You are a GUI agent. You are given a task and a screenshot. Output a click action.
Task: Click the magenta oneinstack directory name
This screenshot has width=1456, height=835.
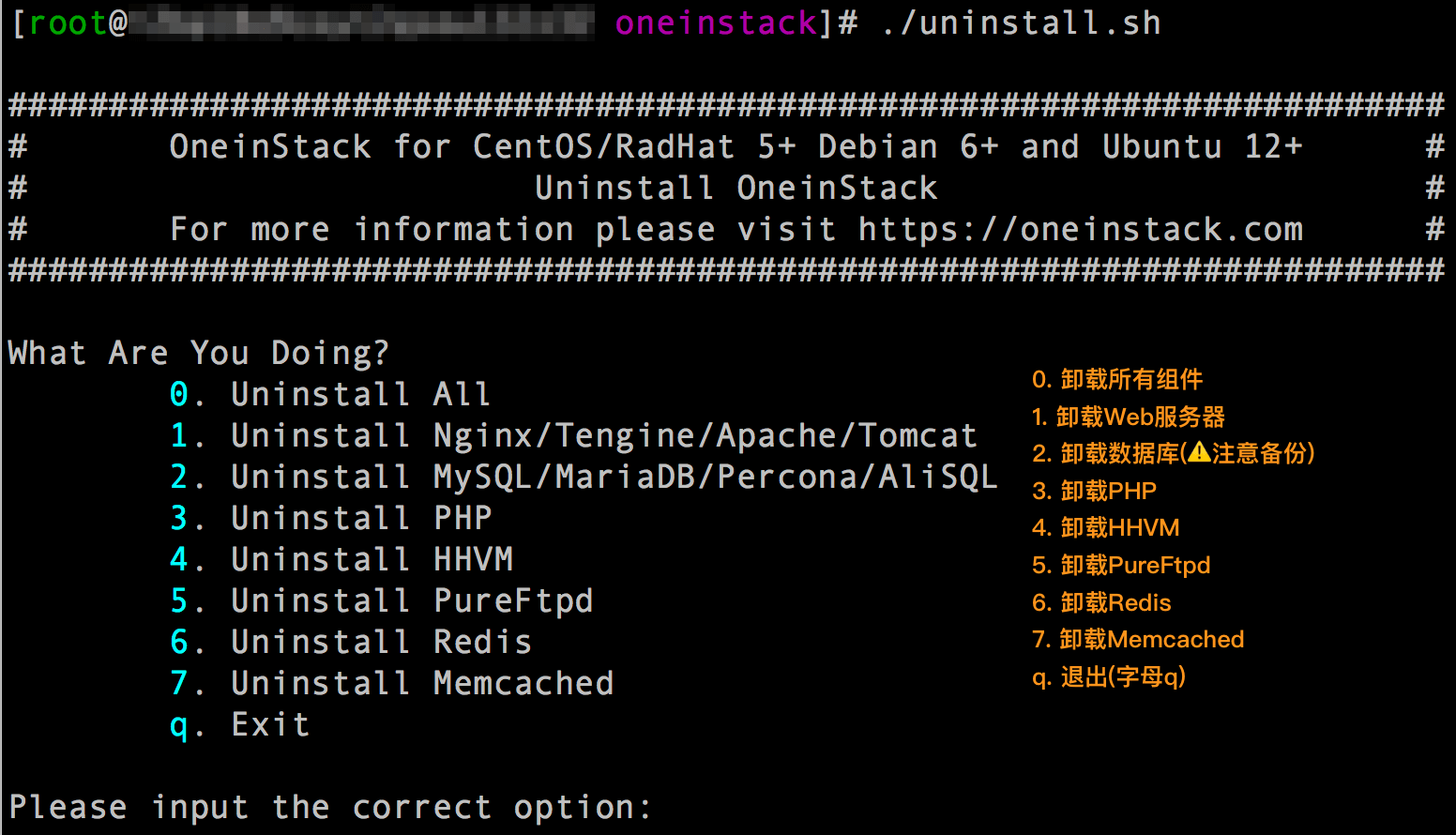pyautogui.click(x=716, y=23)
